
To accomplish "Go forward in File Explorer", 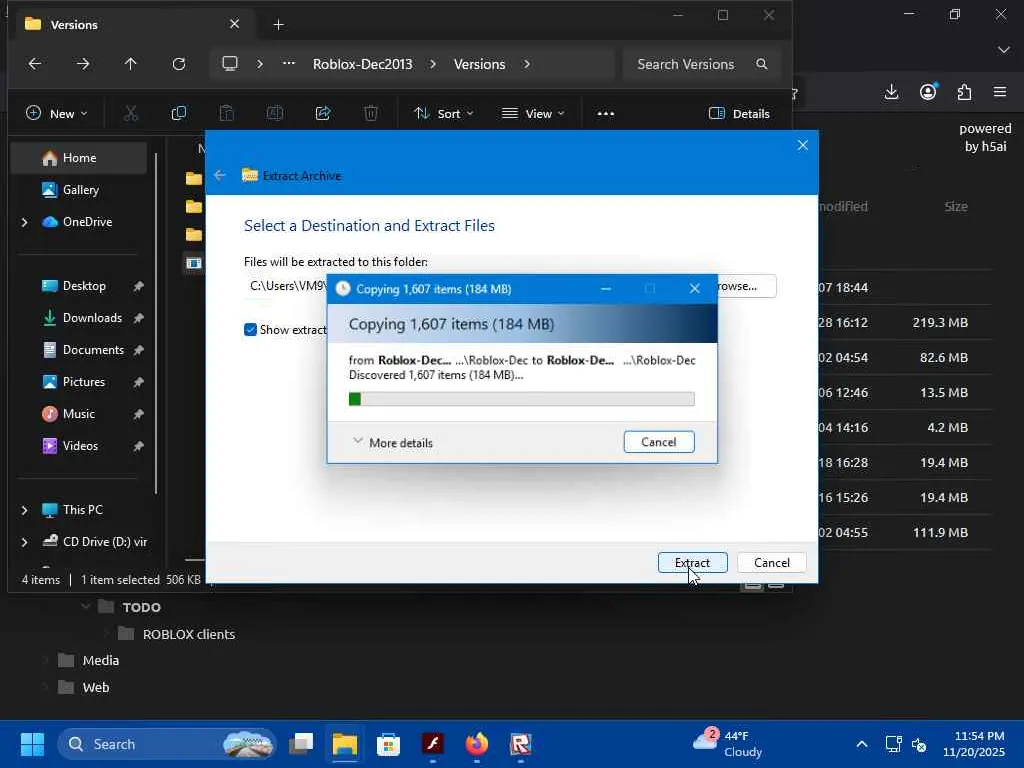I will click(x=83, y=64).
